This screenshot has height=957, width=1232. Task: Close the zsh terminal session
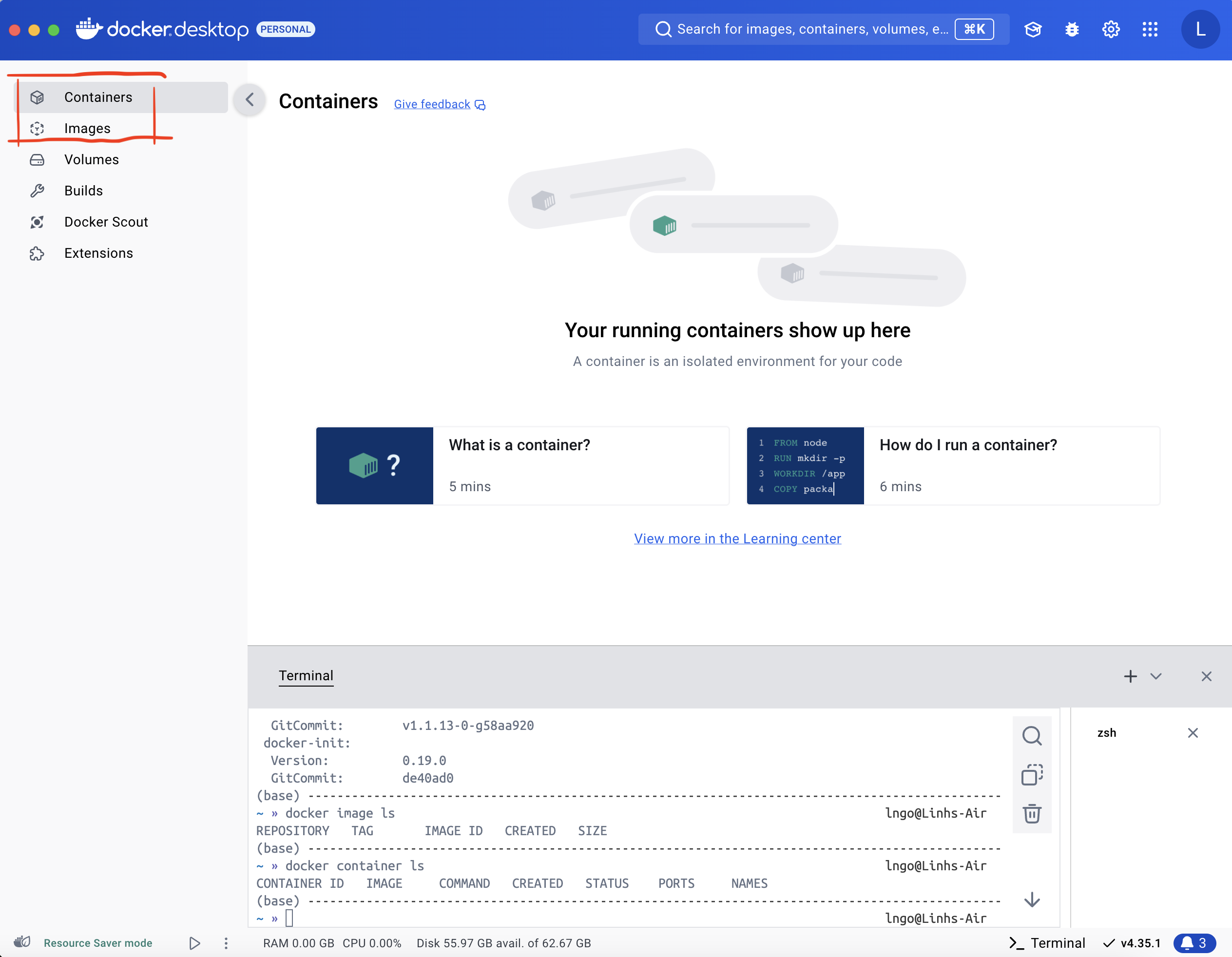(x=1193, y=732)
